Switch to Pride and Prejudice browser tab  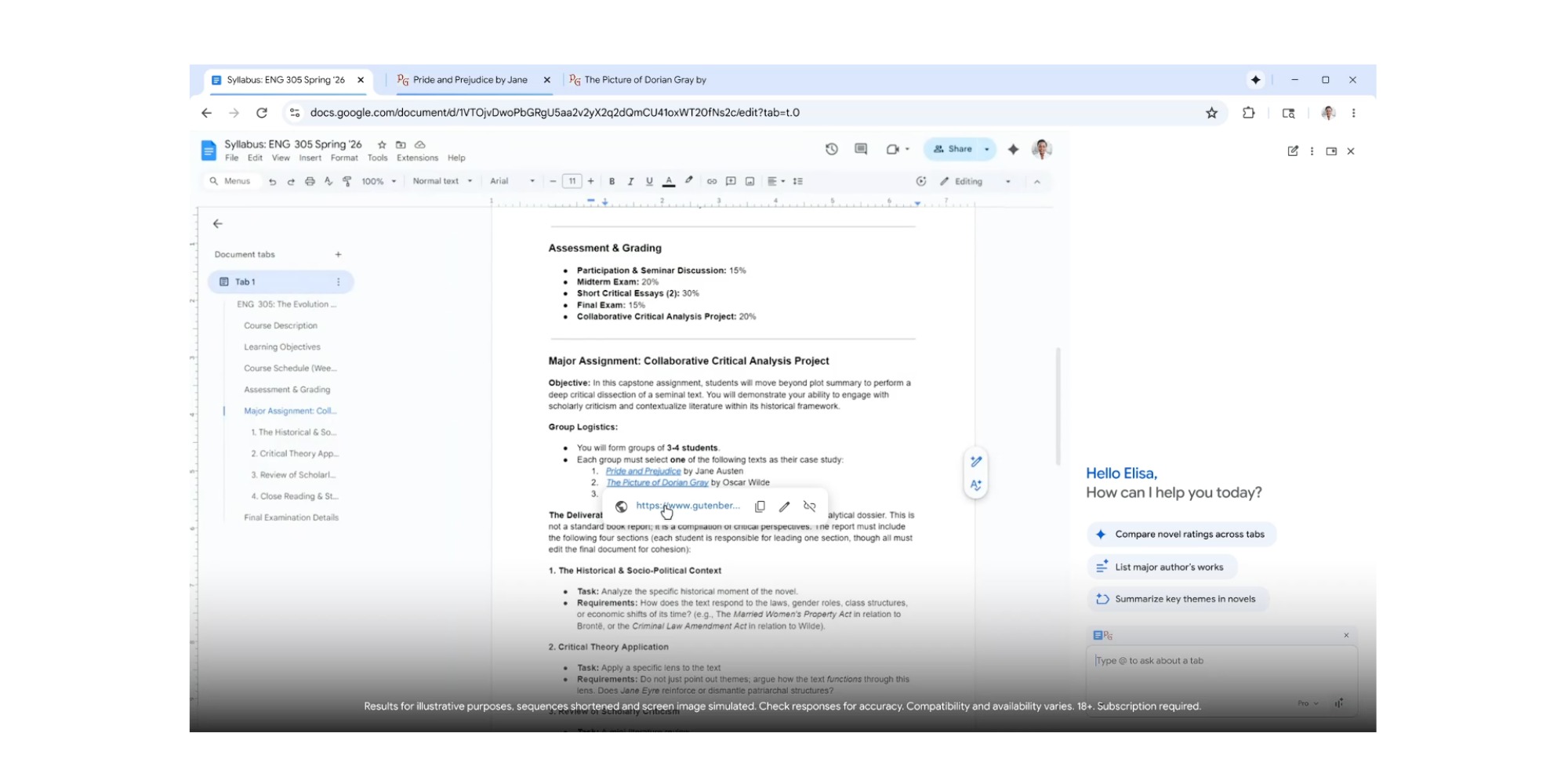click(470, 80)
